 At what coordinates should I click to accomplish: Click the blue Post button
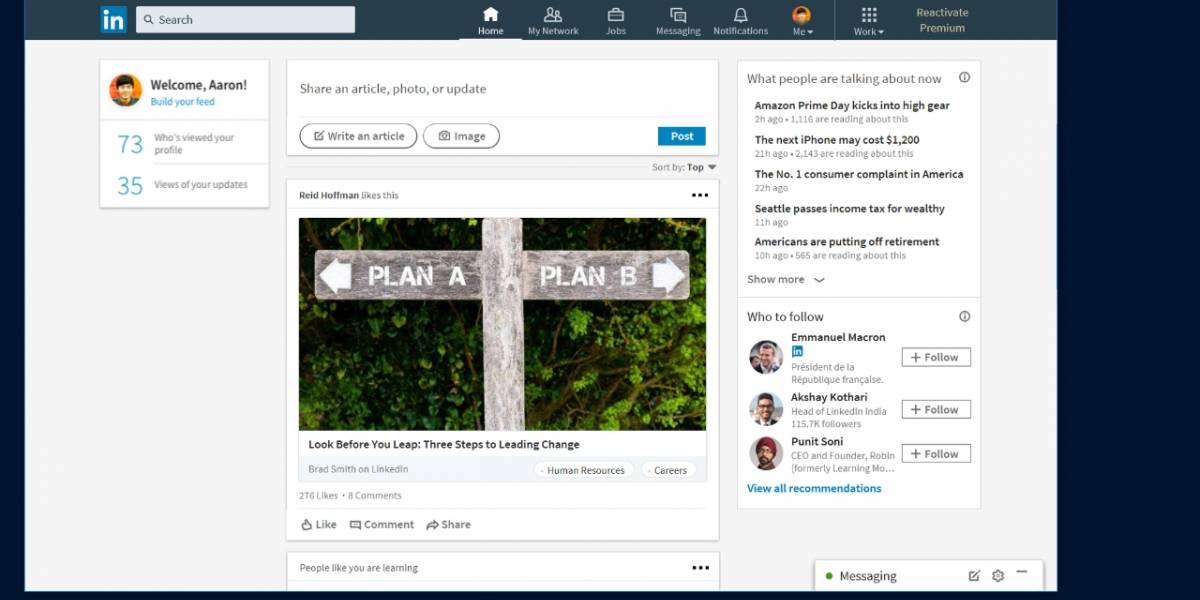click(682, 136)
